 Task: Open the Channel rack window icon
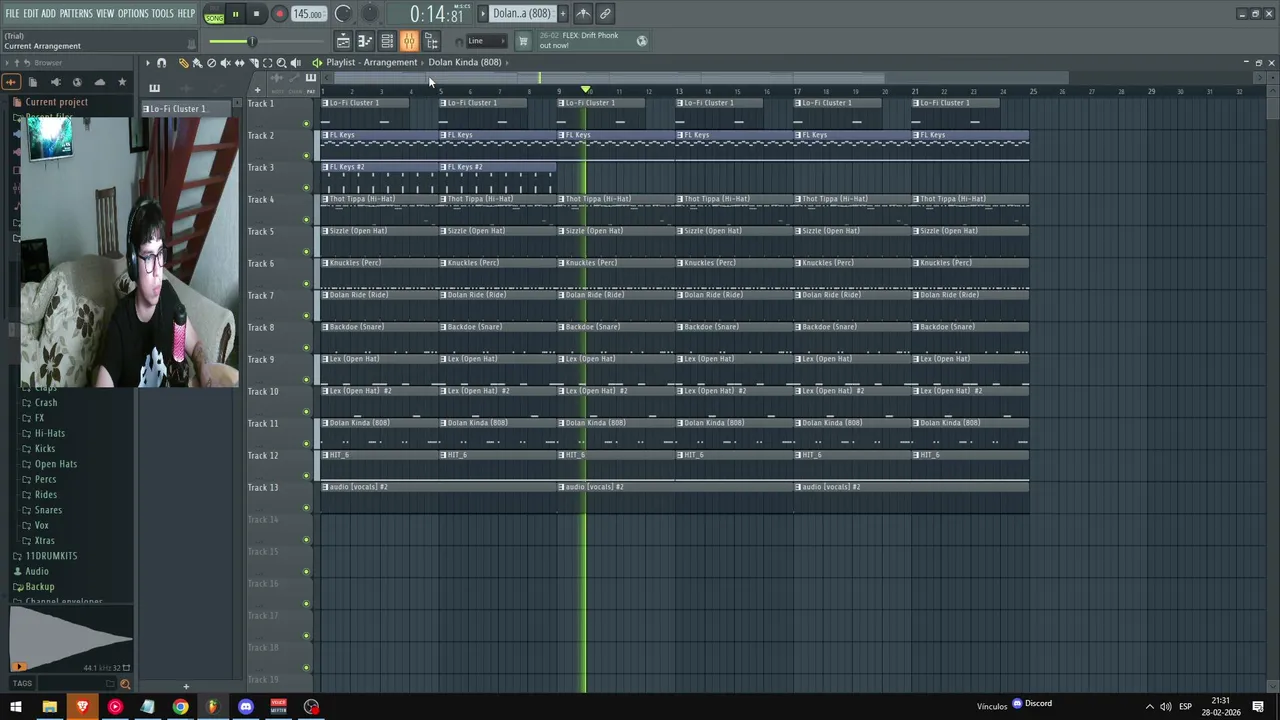tap(387, 41)
